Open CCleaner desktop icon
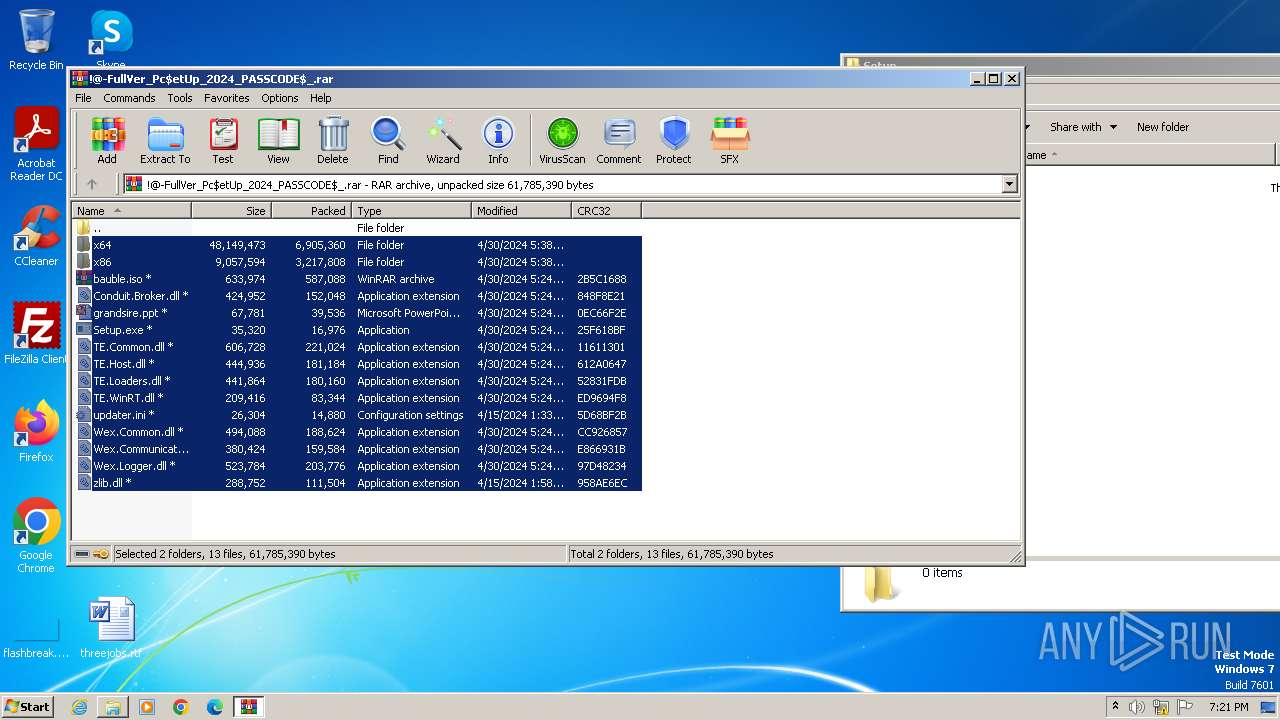 point(36,236)
